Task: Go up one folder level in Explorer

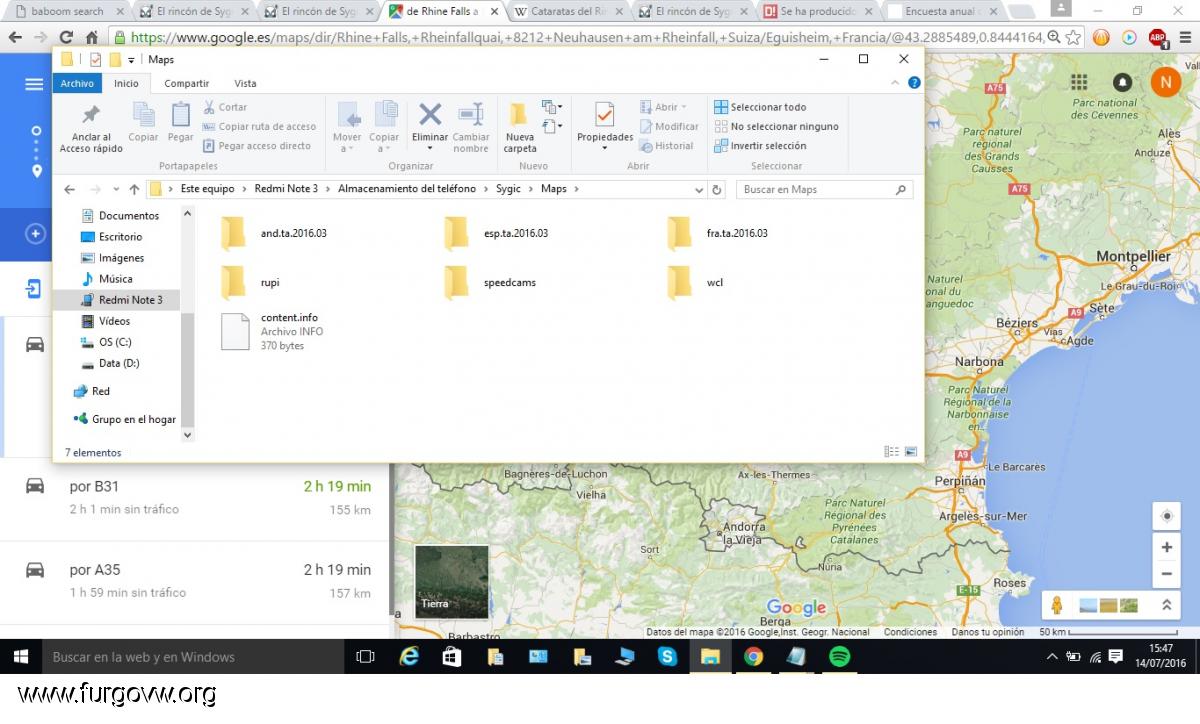Action: coord(134,189)
